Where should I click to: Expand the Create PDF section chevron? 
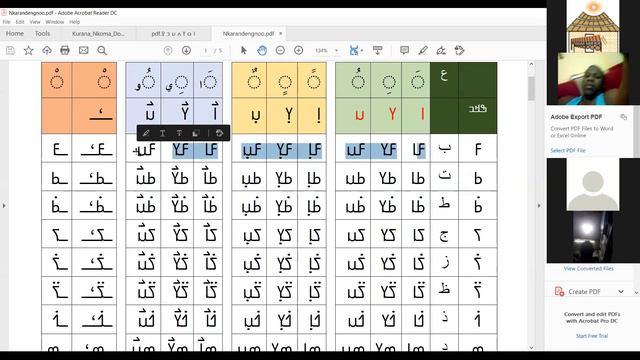tap(621, 291)
